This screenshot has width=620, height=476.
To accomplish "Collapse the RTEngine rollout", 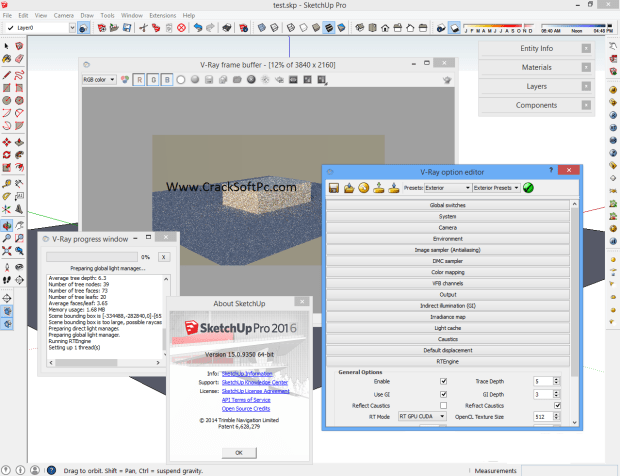I will pyautogui.click(x=447, y=361).
